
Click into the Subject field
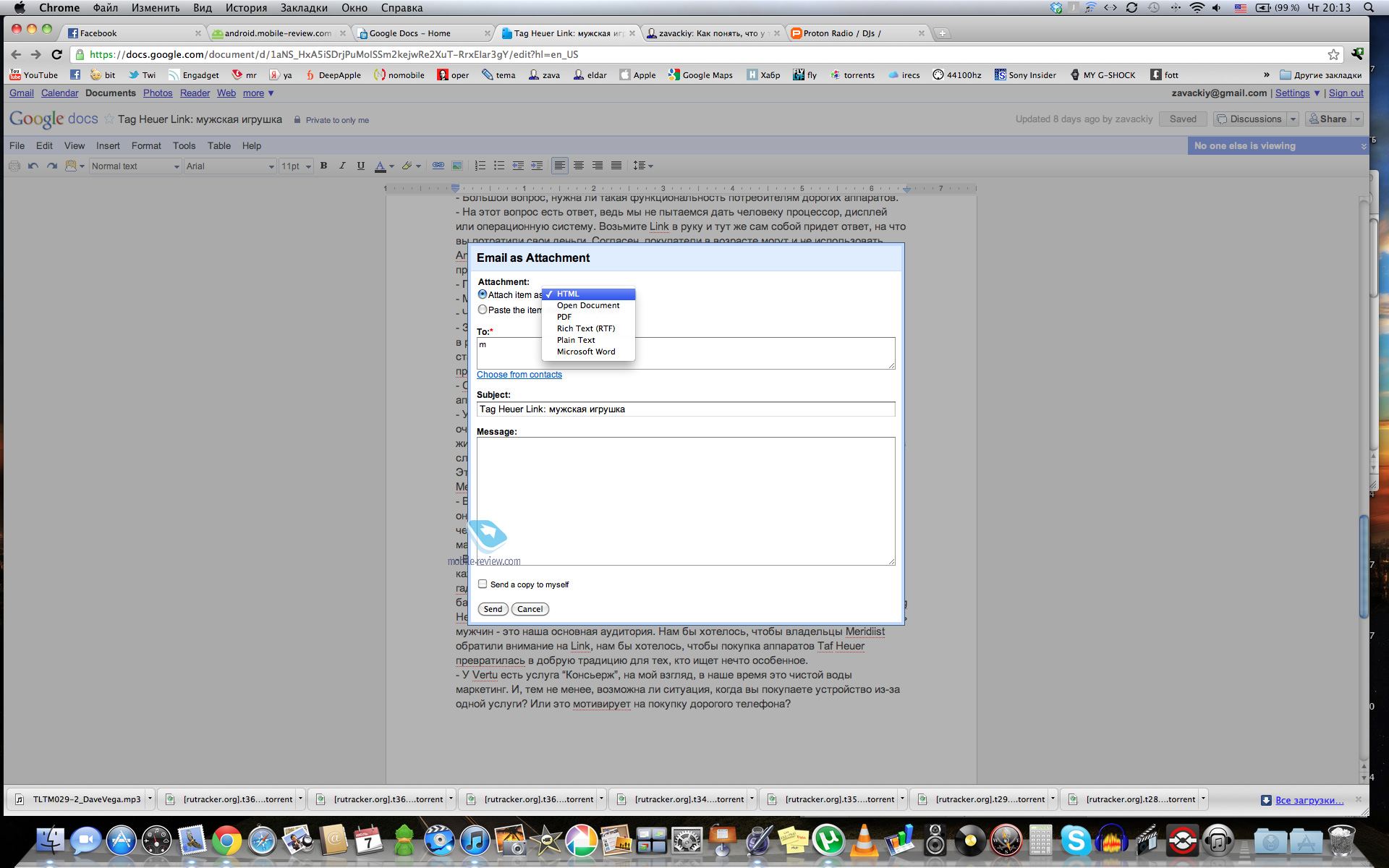pos(685,409)
